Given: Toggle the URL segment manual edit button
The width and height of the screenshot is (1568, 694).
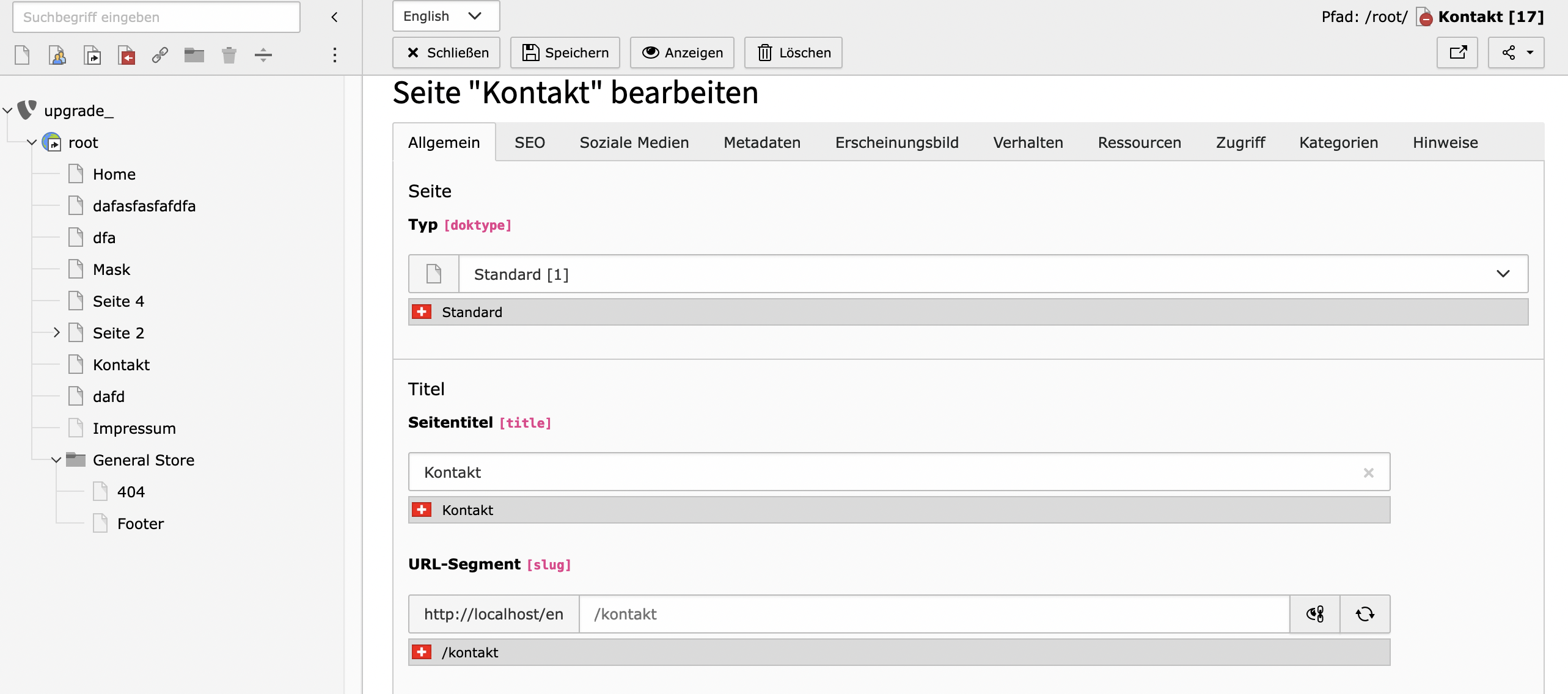Looking at the screenshot, I should click(x=1315, y=614).
